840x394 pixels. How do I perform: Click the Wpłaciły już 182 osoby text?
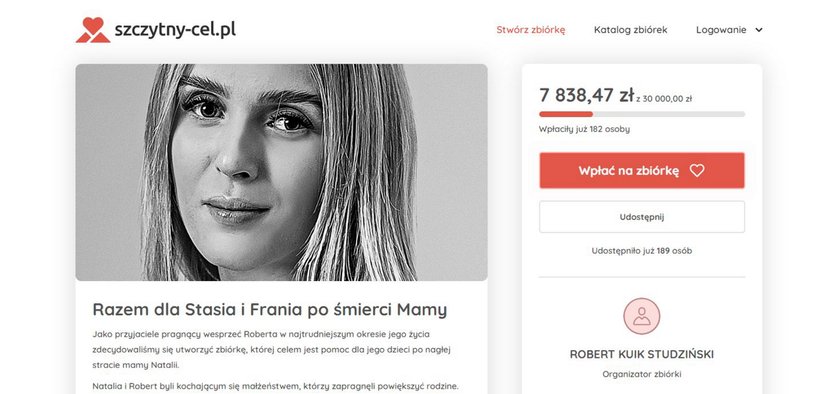584,129
